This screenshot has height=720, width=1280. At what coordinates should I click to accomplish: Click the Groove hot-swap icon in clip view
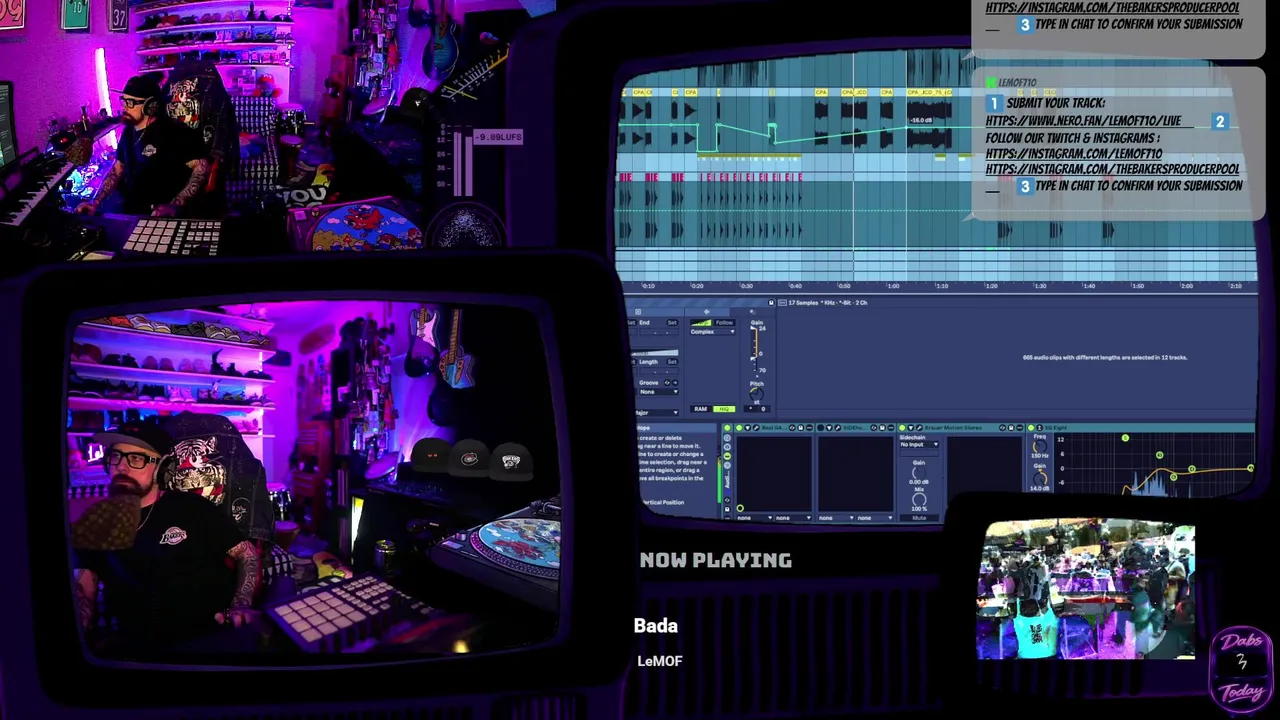[667, 383]
